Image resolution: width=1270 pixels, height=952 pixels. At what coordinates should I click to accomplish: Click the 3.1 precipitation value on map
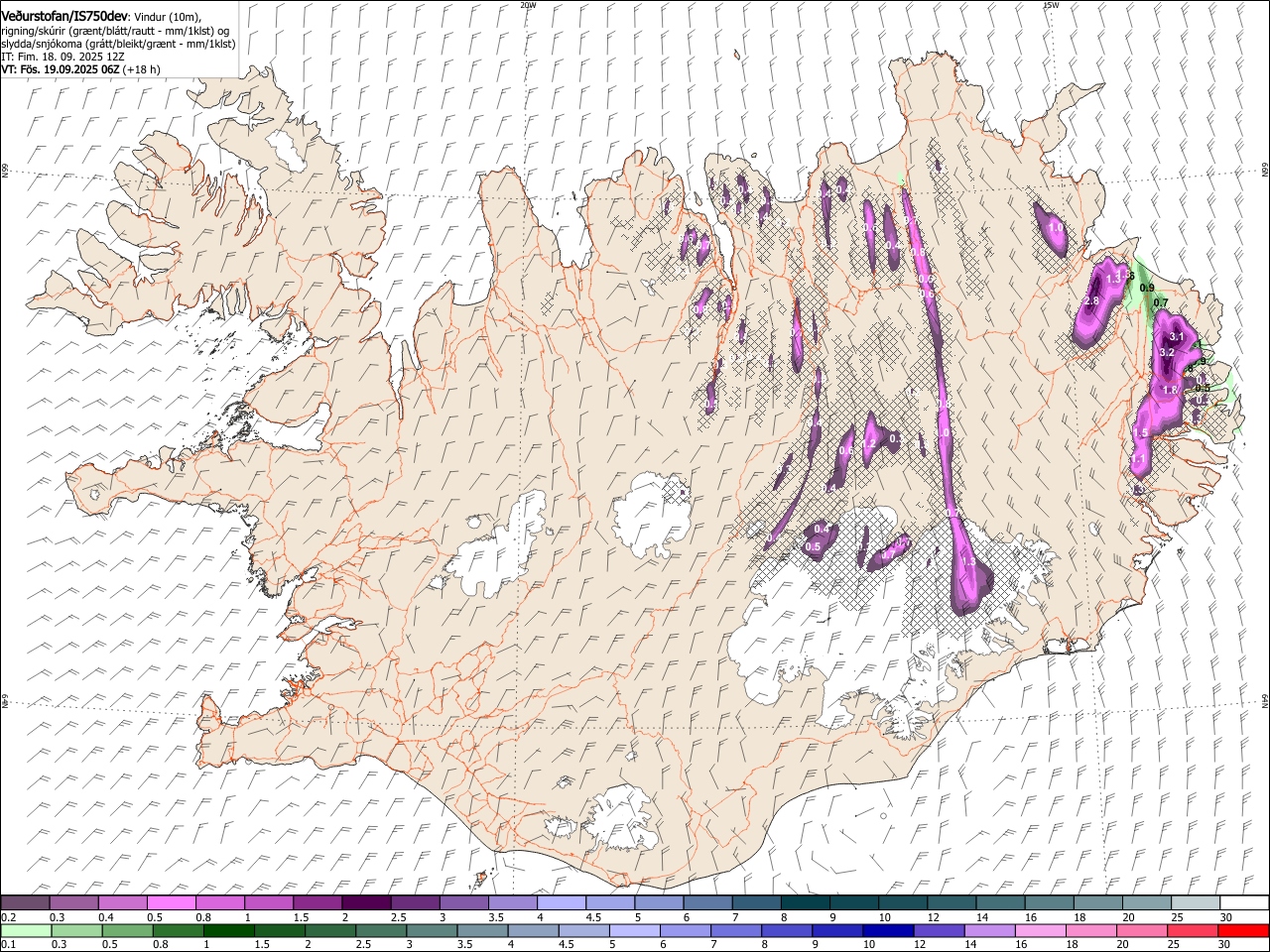(x=1178, y=337)
